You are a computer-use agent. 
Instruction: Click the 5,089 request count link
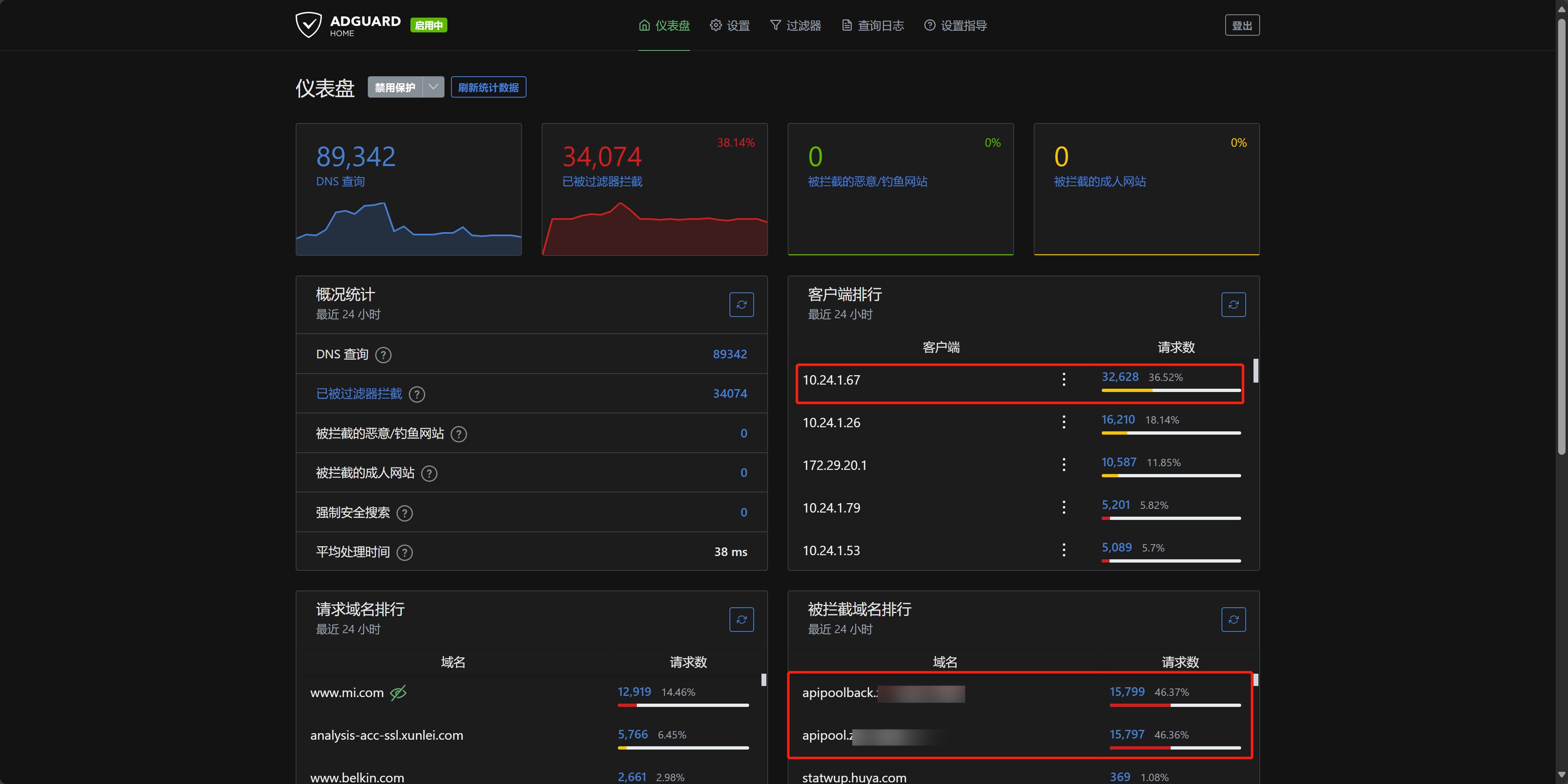pos(1117,547)
